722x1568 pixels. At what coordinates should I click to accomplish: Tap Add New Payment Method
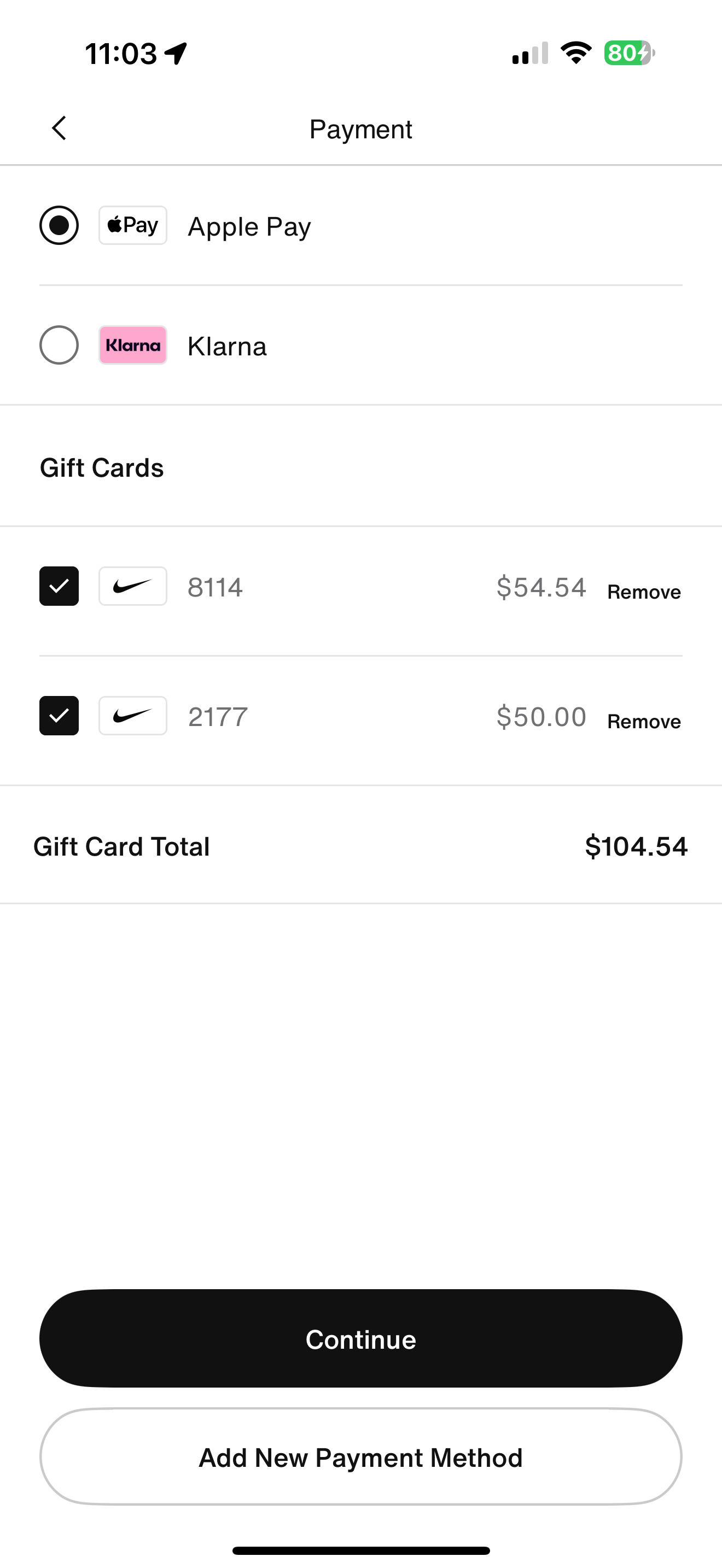pos(361,1457)
